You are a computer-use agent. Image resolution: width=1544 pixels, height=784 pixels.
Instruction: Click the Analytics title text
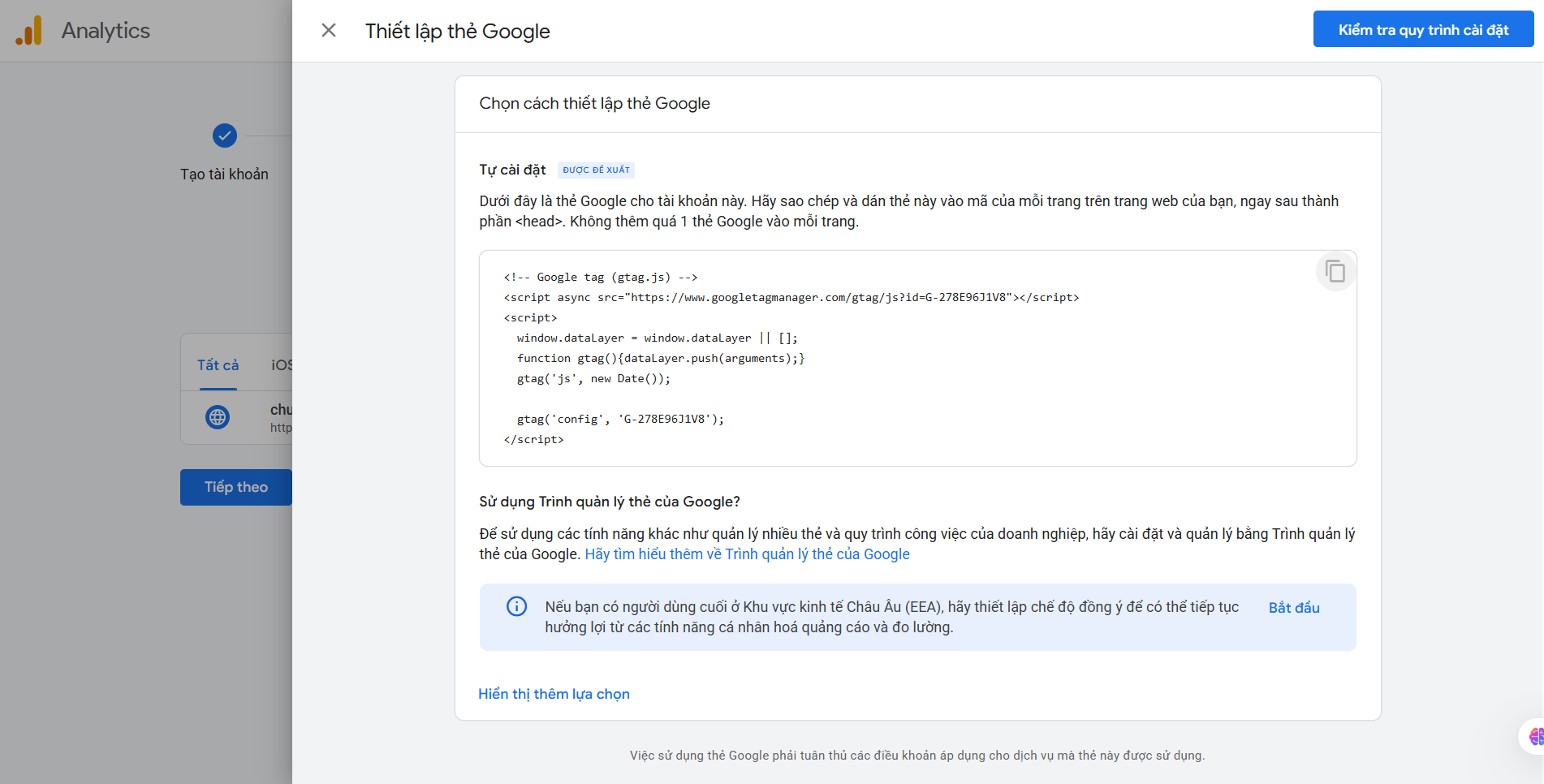(x=106, y=31)
